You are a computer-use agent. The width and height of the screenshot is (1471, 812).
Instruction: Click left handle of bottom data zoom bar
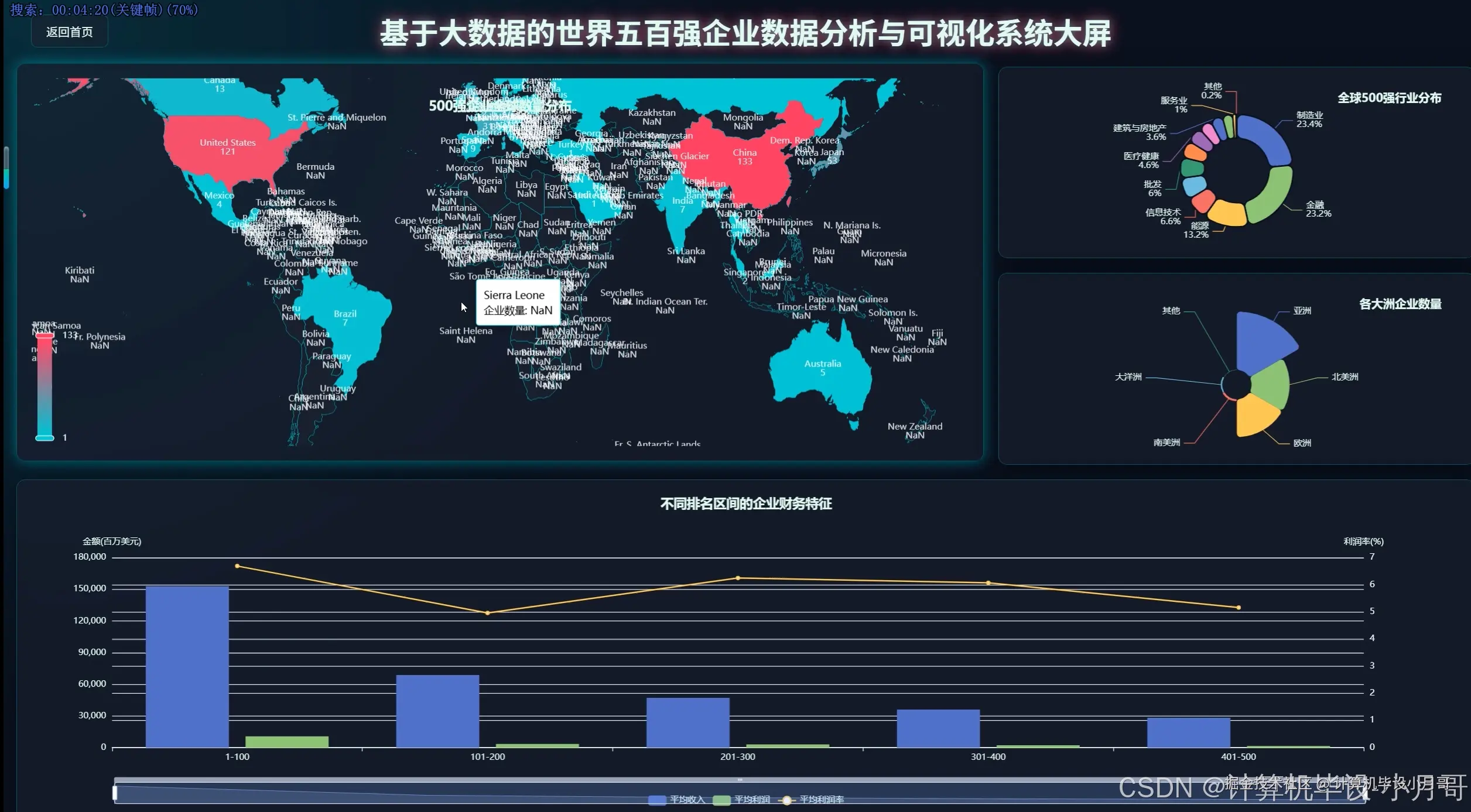pos(115,793)
